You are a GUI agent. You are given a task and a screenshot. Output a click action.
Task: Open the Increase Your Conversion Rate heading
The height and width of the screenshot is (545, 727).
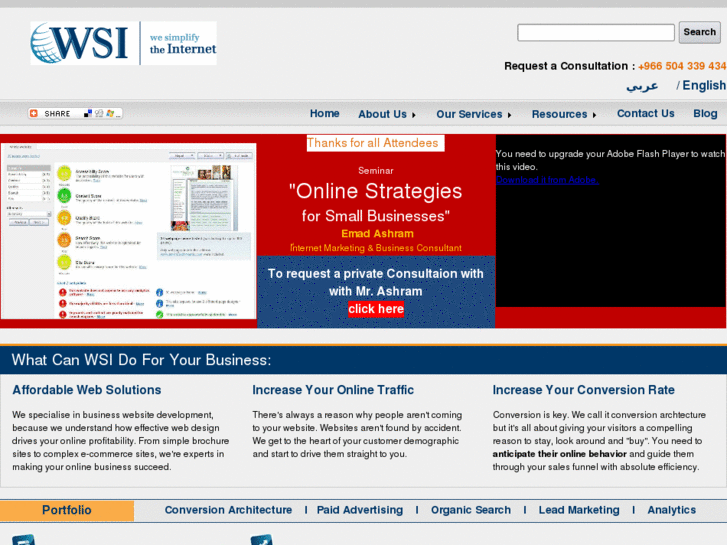583,390
